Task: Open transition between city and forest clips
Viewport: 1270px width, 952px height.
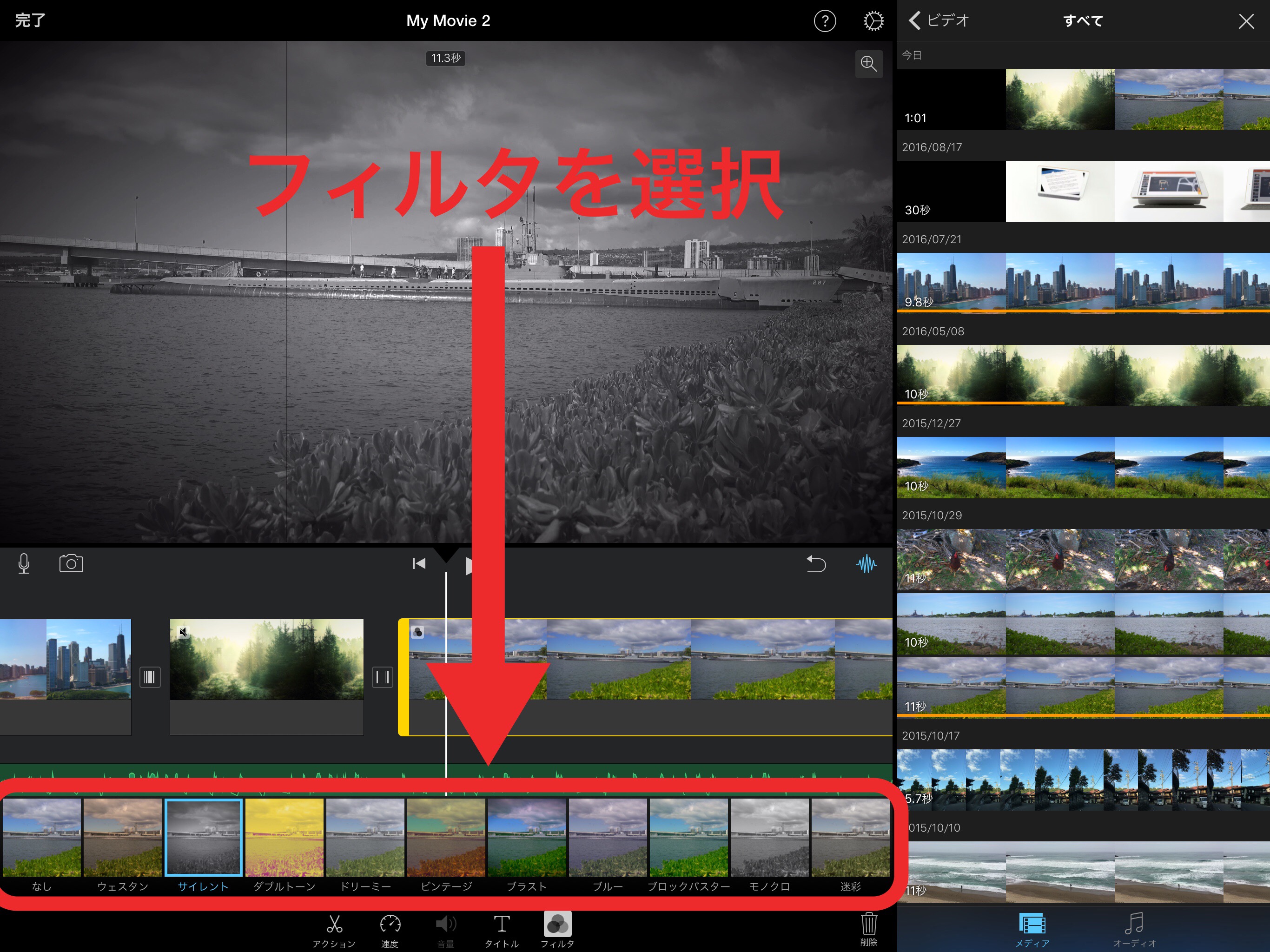Action: click(150, 678)
